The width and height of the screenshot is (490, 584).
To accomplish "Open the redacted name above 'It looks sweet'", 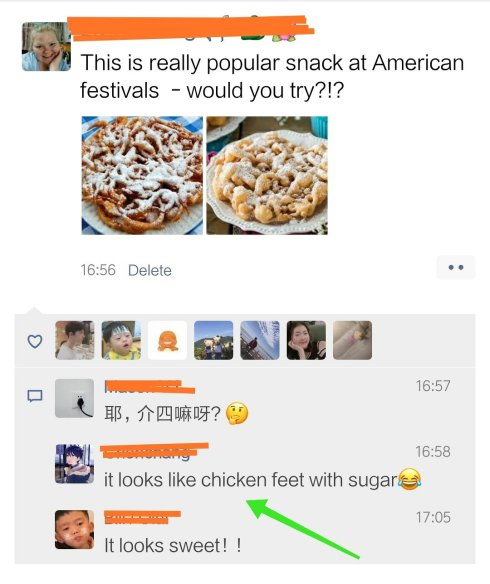I will pos(142,518).
